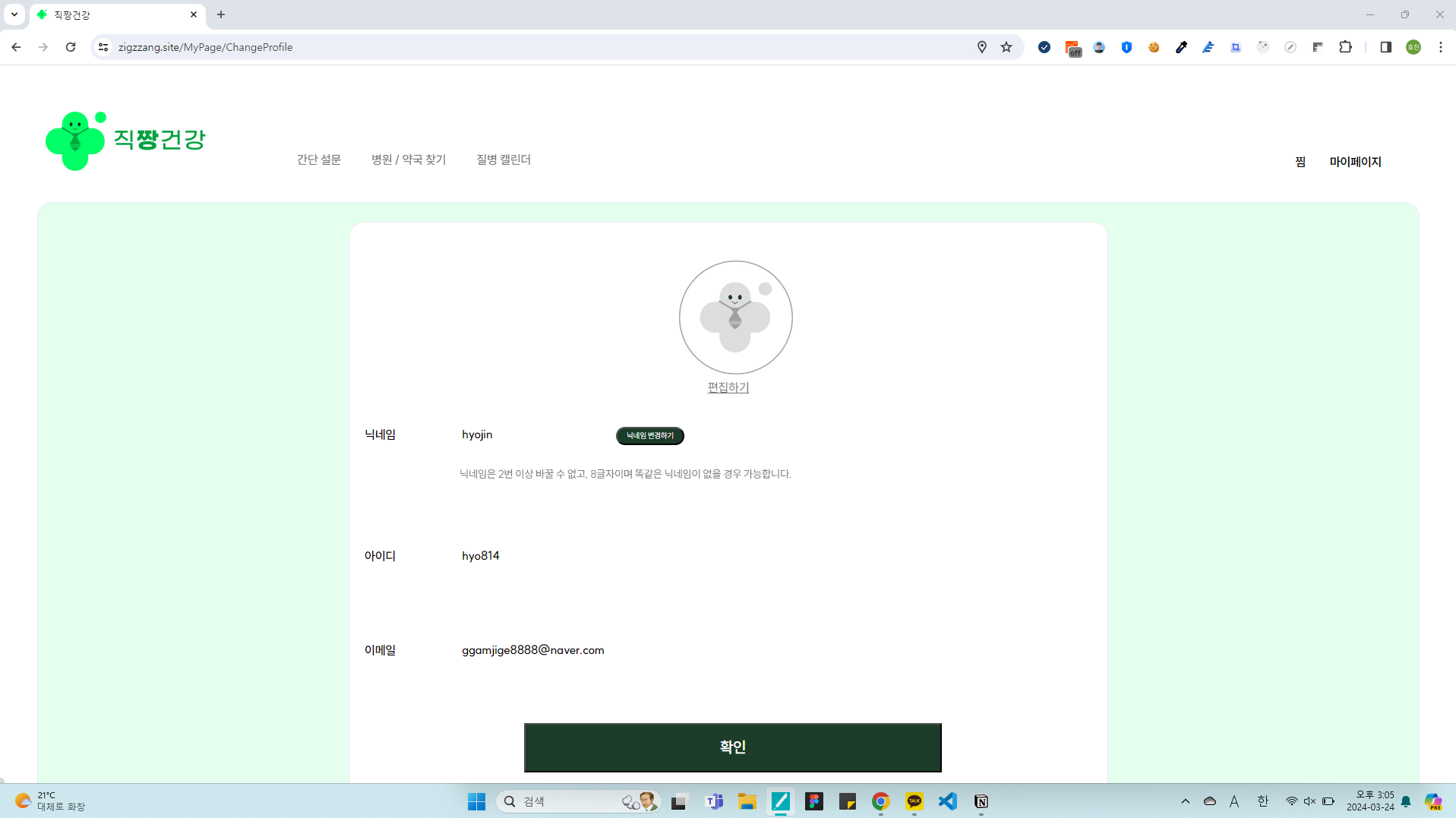Open 병원 / 약국 찾기 menu
The height and width of the screenshot is (818, 1456).
click(x=408, y=159)
